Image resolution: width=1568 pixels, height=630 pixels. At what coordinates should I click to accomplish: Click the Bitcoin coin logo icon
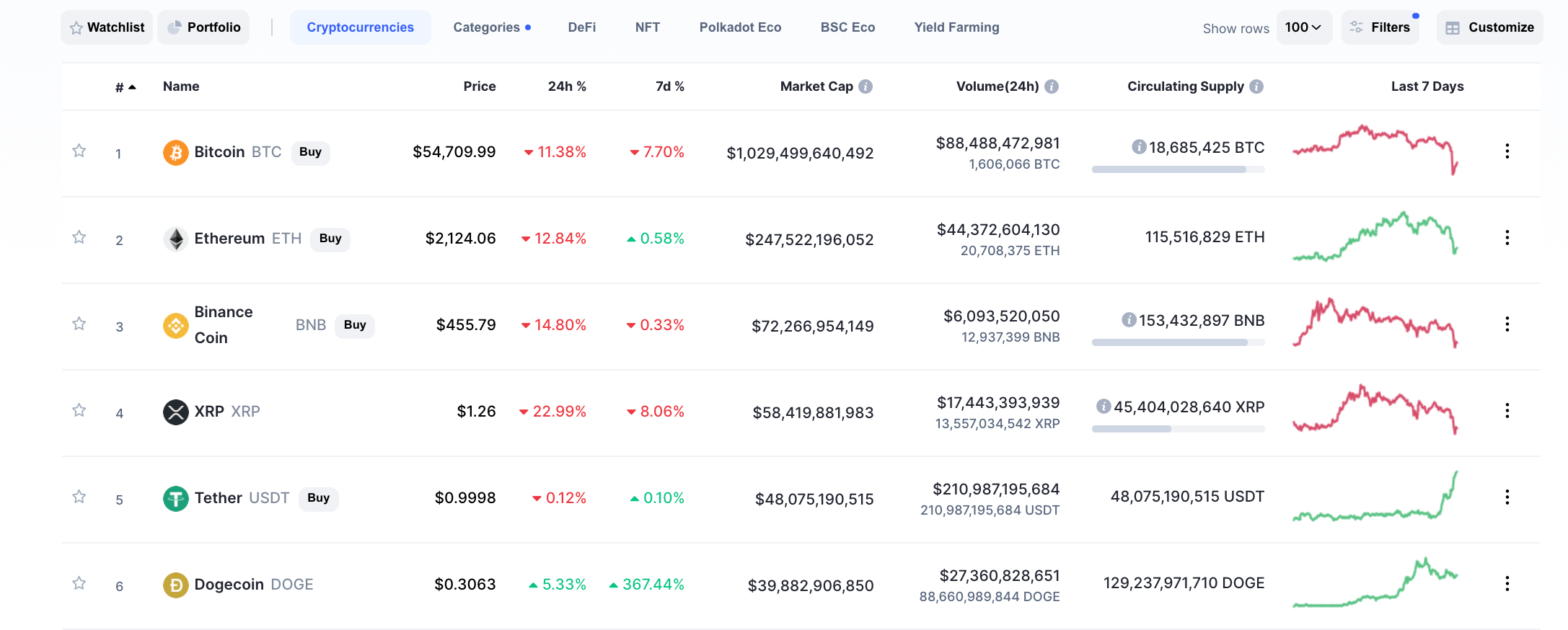pyautogui.click(x=175, y=152)
